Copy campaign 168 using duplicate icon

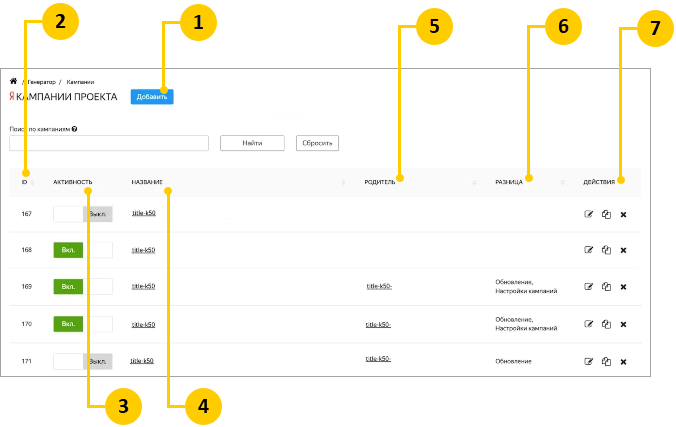(606, 250)
